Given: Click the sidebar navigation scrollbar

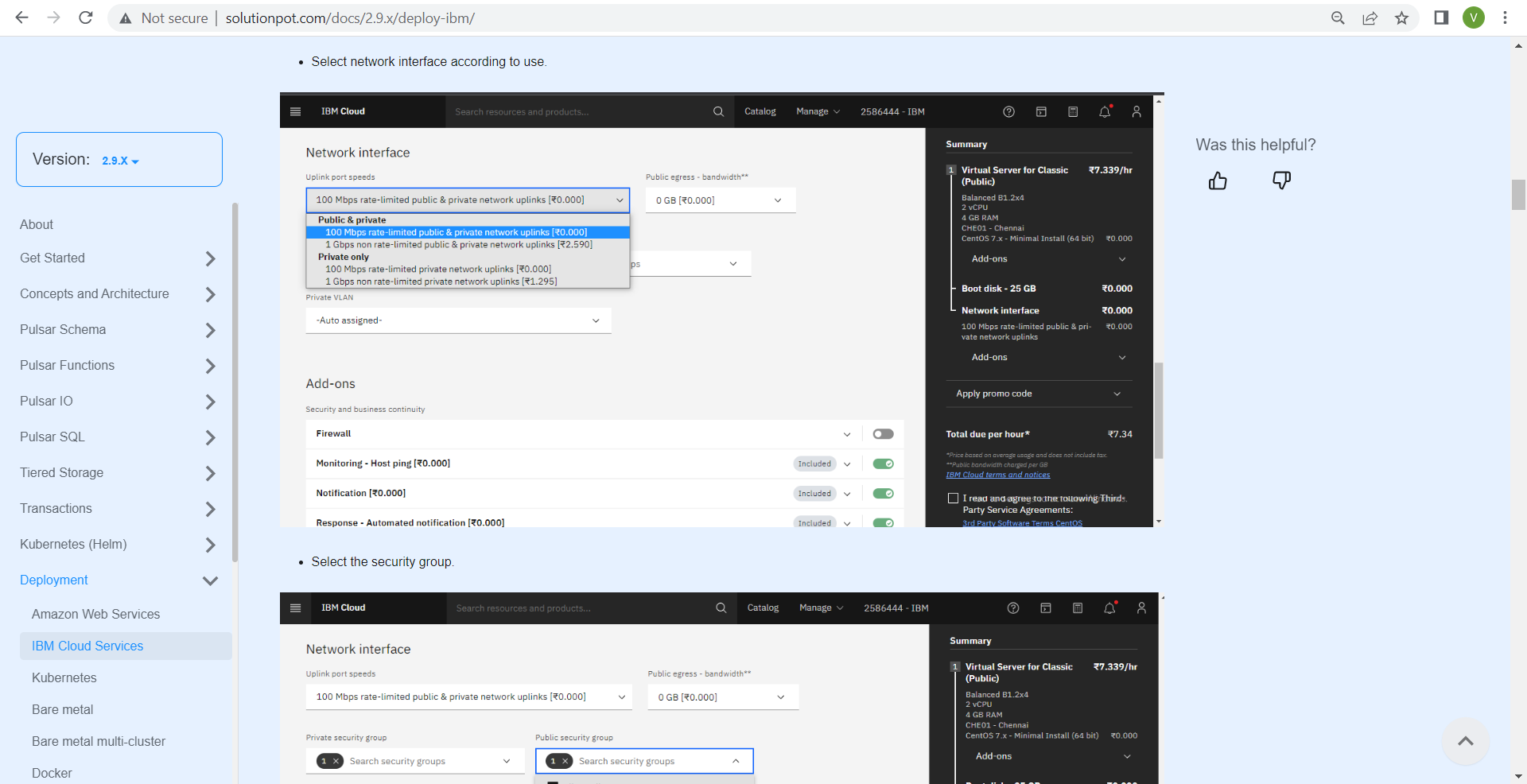Looking at the screenshot, I should (x=235, y=382).
